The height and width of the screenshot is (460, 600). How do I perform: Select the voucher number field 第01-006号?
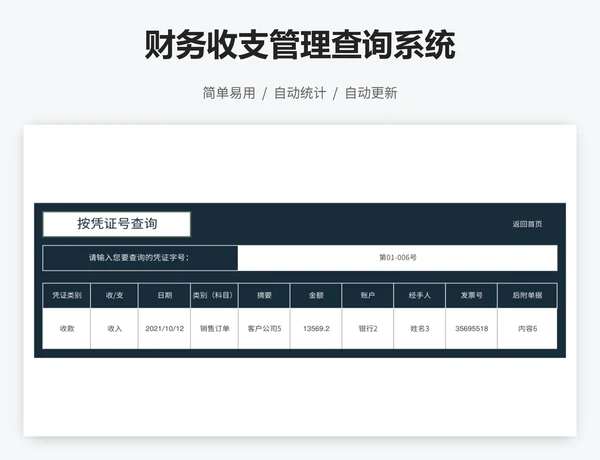[398, 258]
